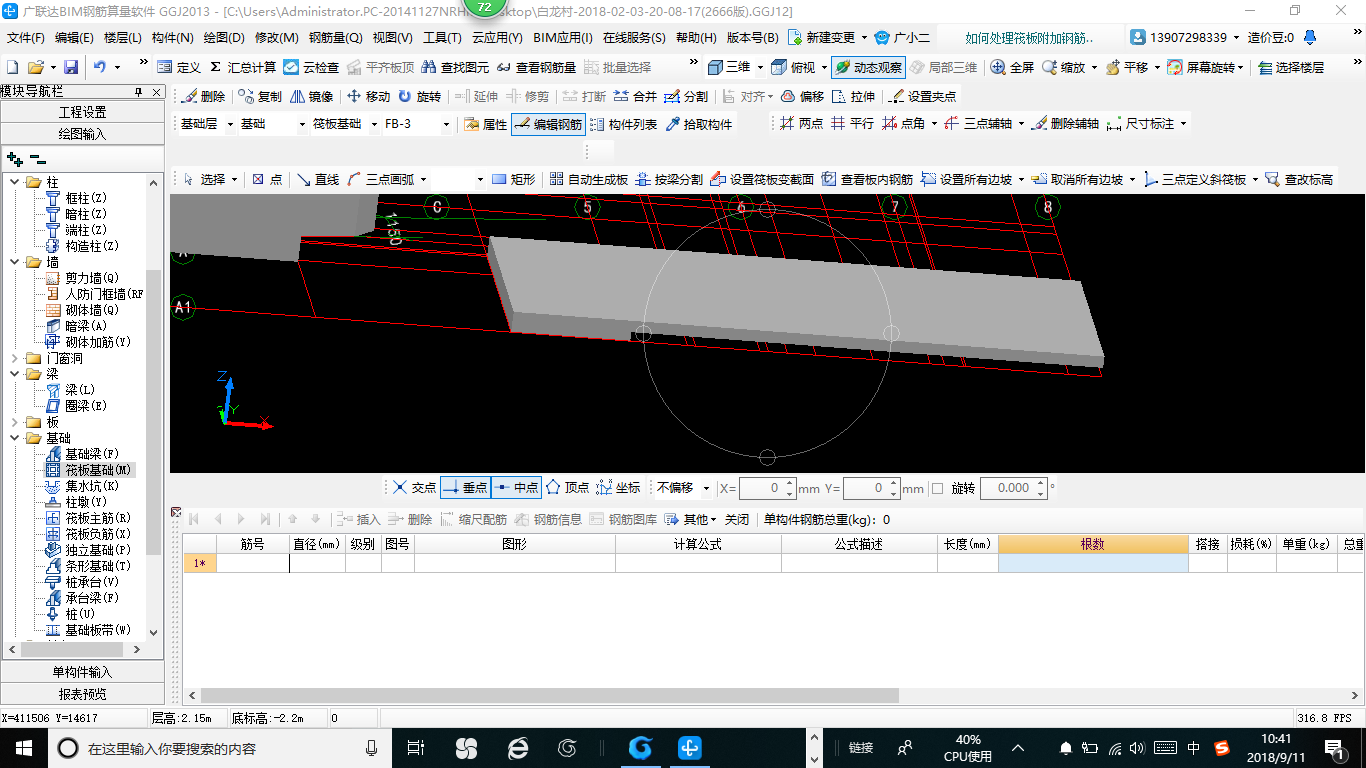Expand the 板 tree node
Viewport: 1366px width, 768px height.
point(14,422)
